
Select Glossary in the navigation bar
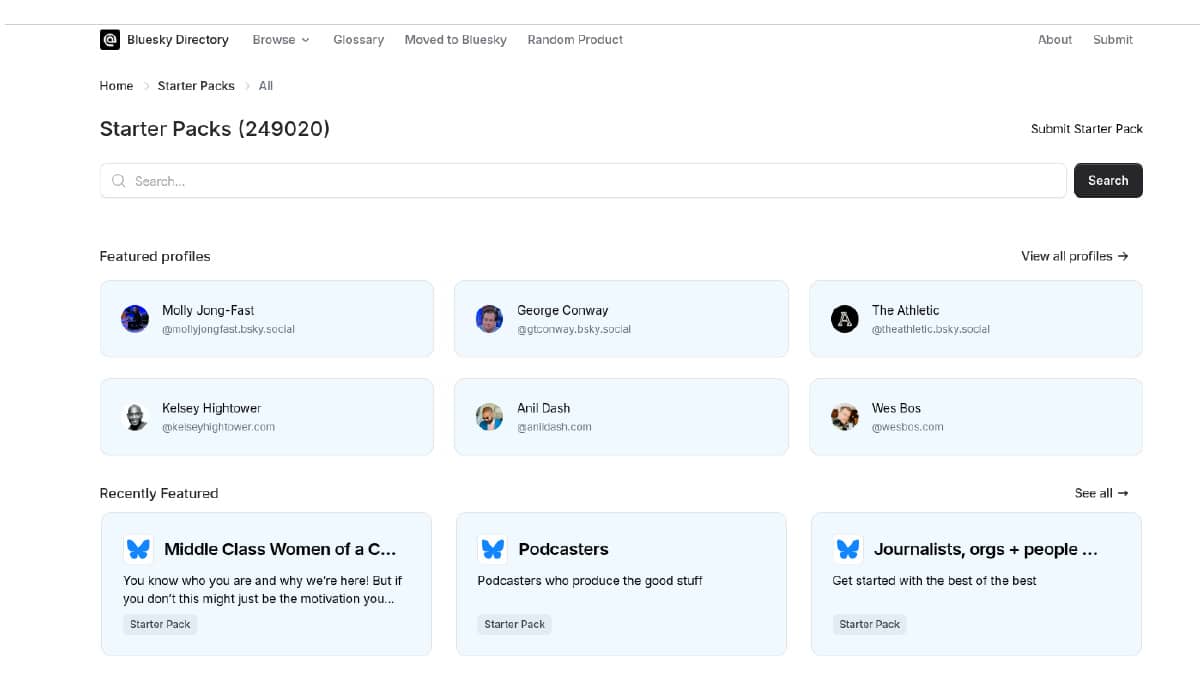tap(358, 39)
